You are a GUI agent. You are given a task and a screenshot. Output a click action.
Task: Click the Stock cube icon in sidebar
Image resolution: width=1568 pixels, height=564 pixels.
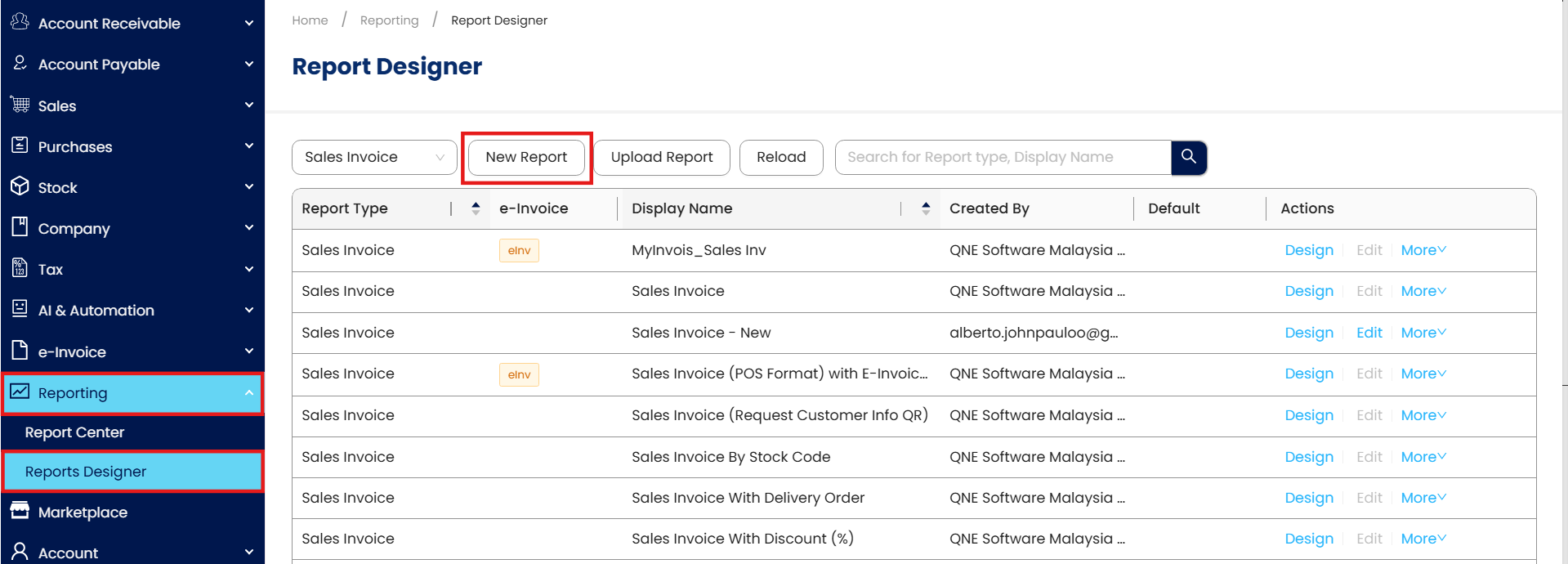coord(20,187)
